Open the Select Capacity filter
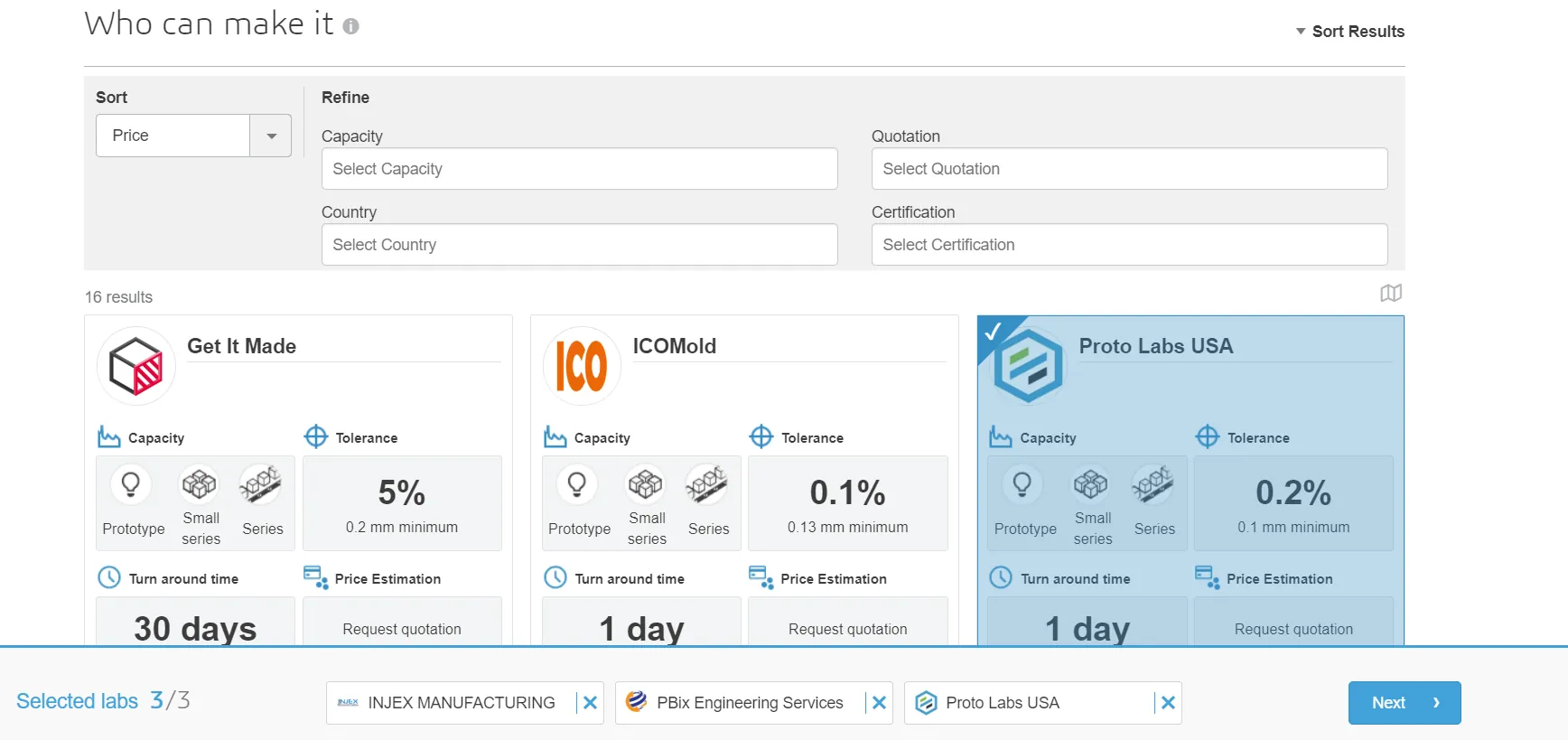The width and height of the screenshot is (1568, 740). [x=580, y=169]
